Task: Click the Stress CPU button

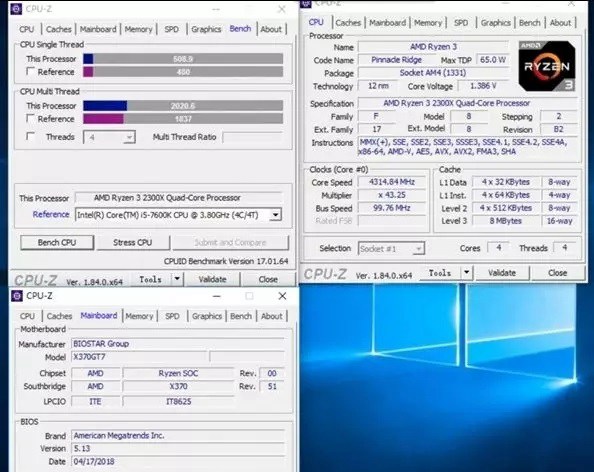Action: (x=133, y=242)
